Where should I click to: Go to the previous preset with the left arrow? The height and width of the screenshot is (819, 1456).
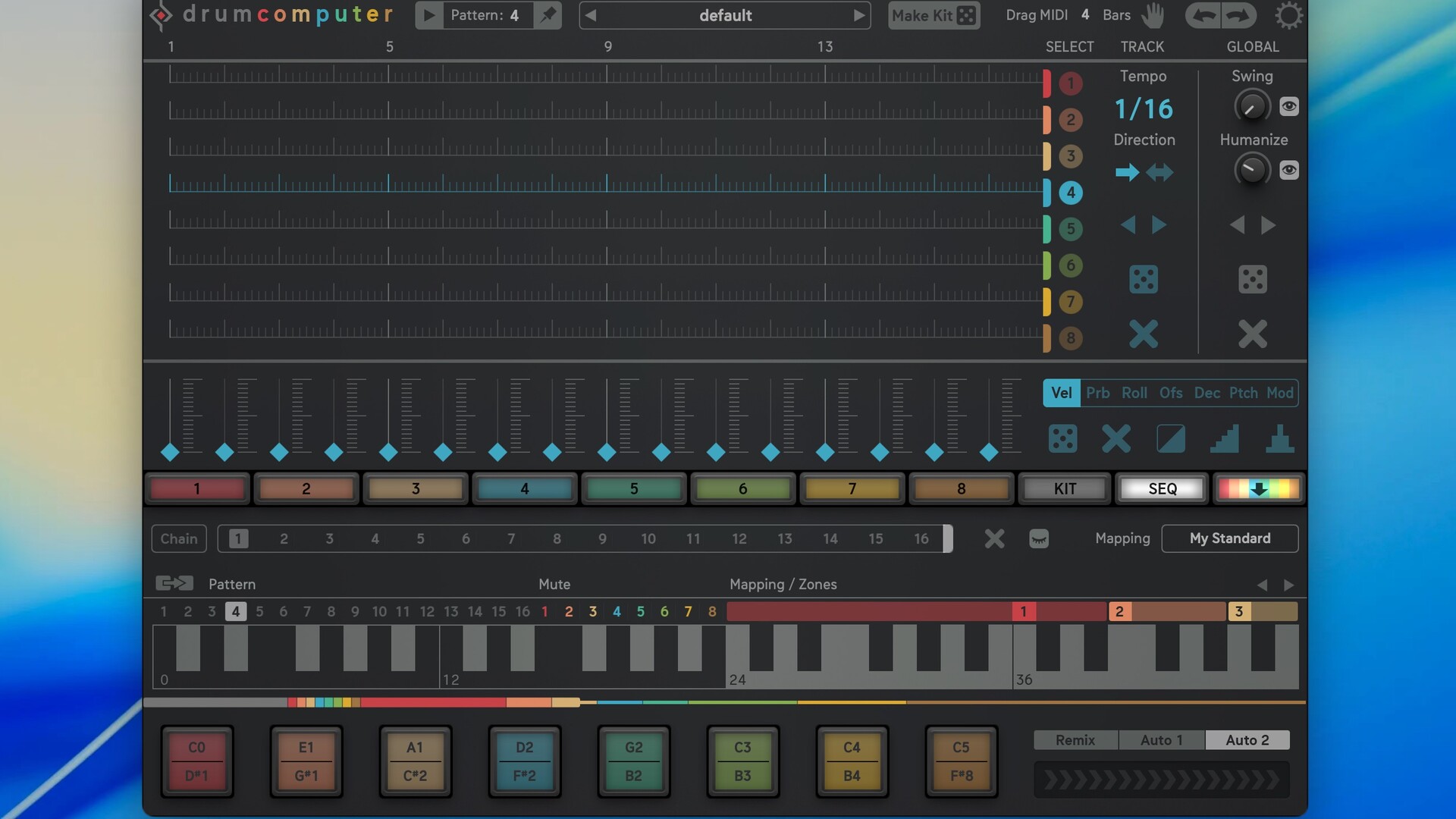591,15
